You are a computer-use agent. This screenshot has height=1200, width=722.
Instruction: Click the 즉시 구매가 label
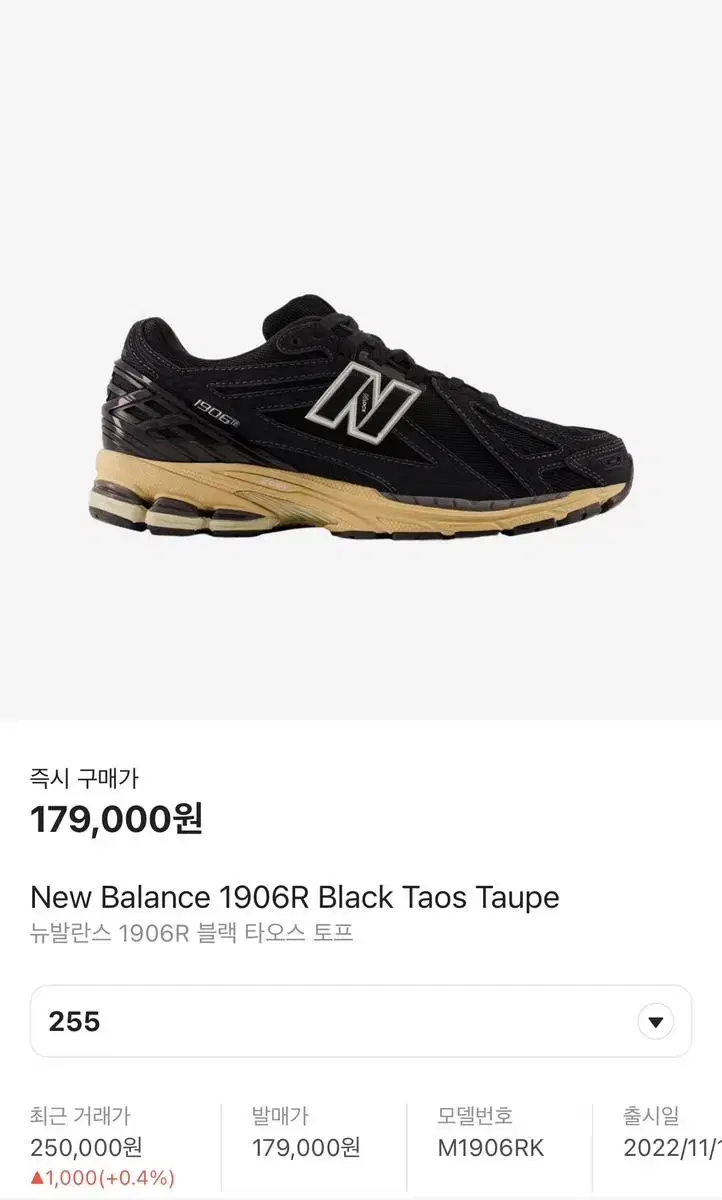(84, 777)
